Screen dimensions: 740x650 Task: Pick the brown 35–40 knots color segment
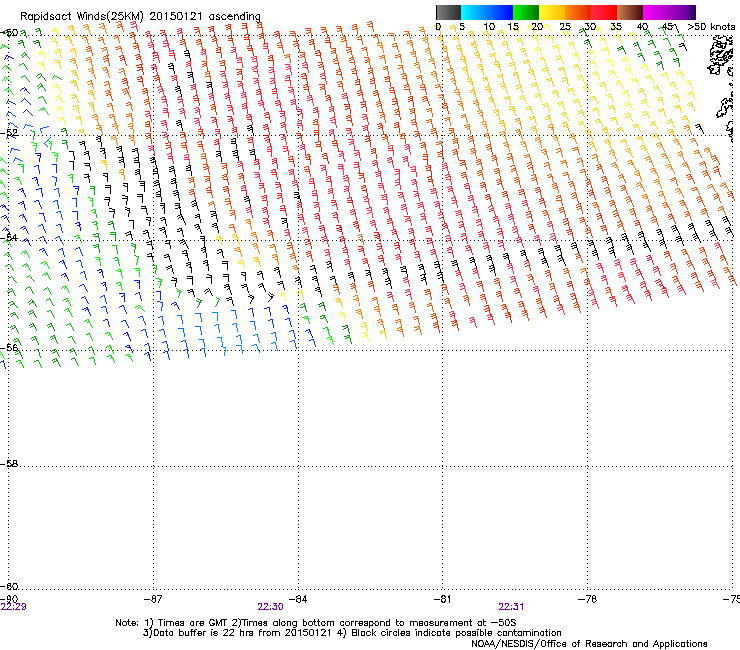click(x=630, y=12)
